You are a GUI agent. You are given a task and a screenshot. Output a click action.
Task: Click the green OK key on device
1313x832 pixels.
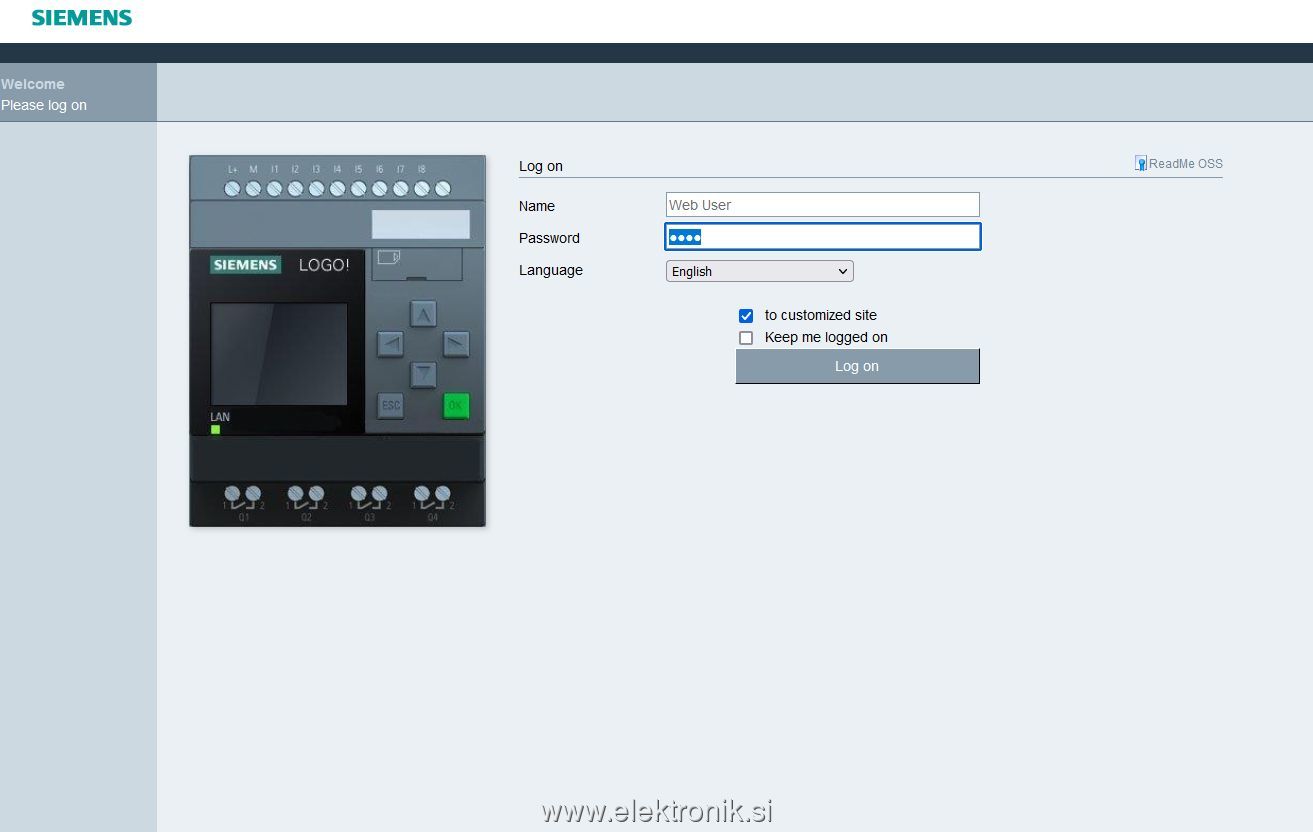click(x=456, y=405)
